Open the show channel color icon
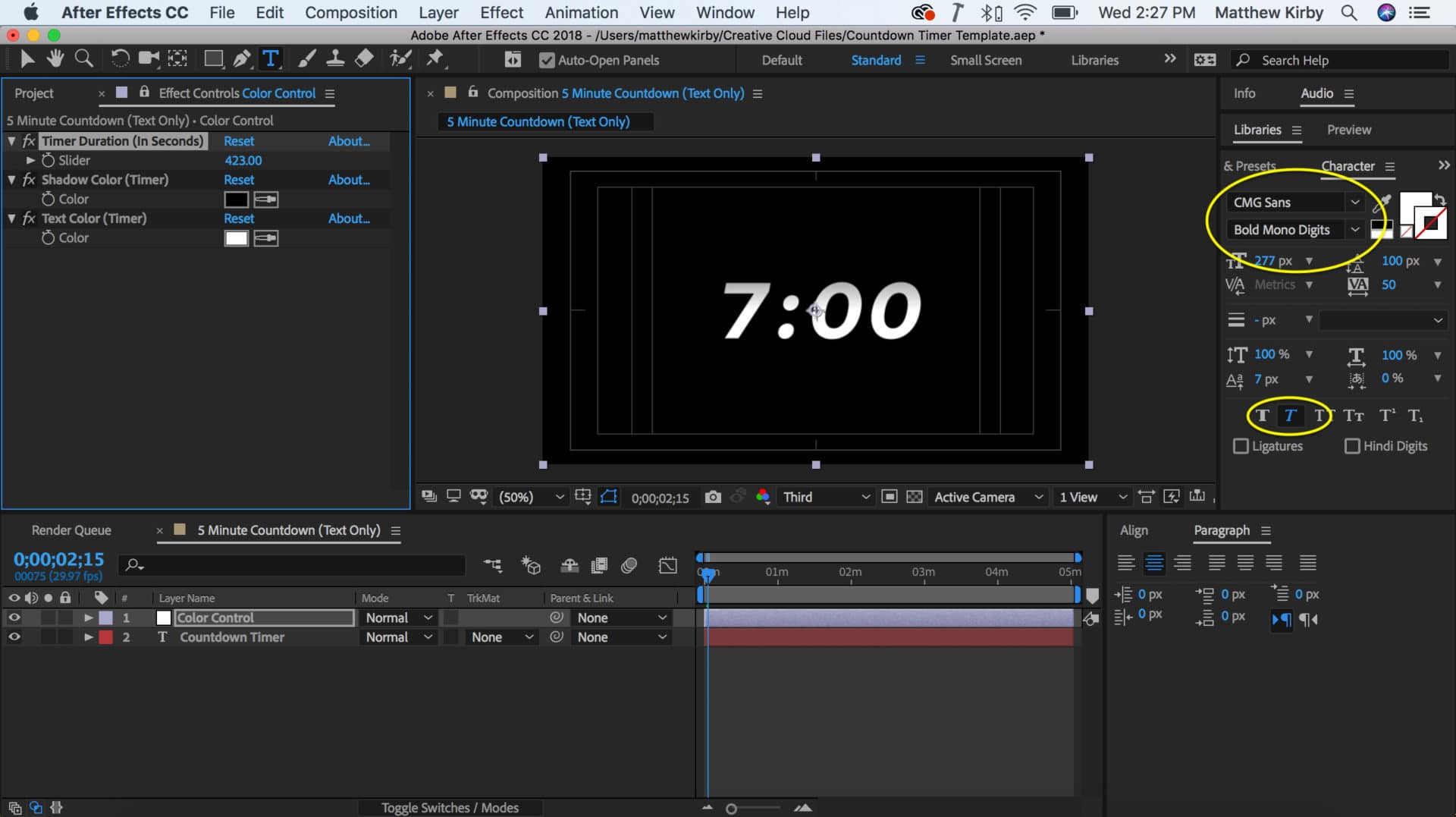Screen dimensions: 1456x817 [763, 497]
